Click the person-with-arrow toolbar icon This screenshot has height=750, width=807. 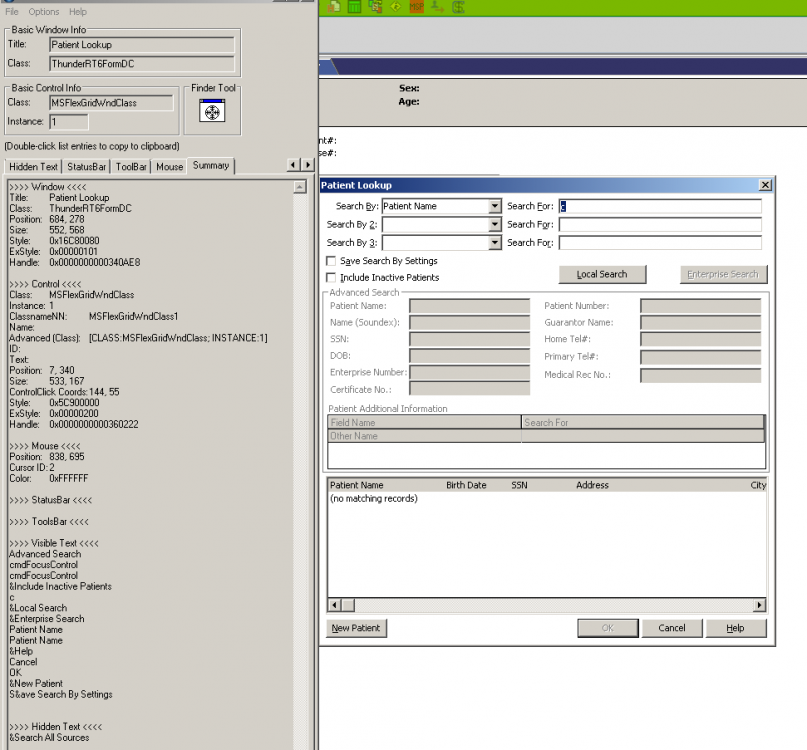pos(437,8)
